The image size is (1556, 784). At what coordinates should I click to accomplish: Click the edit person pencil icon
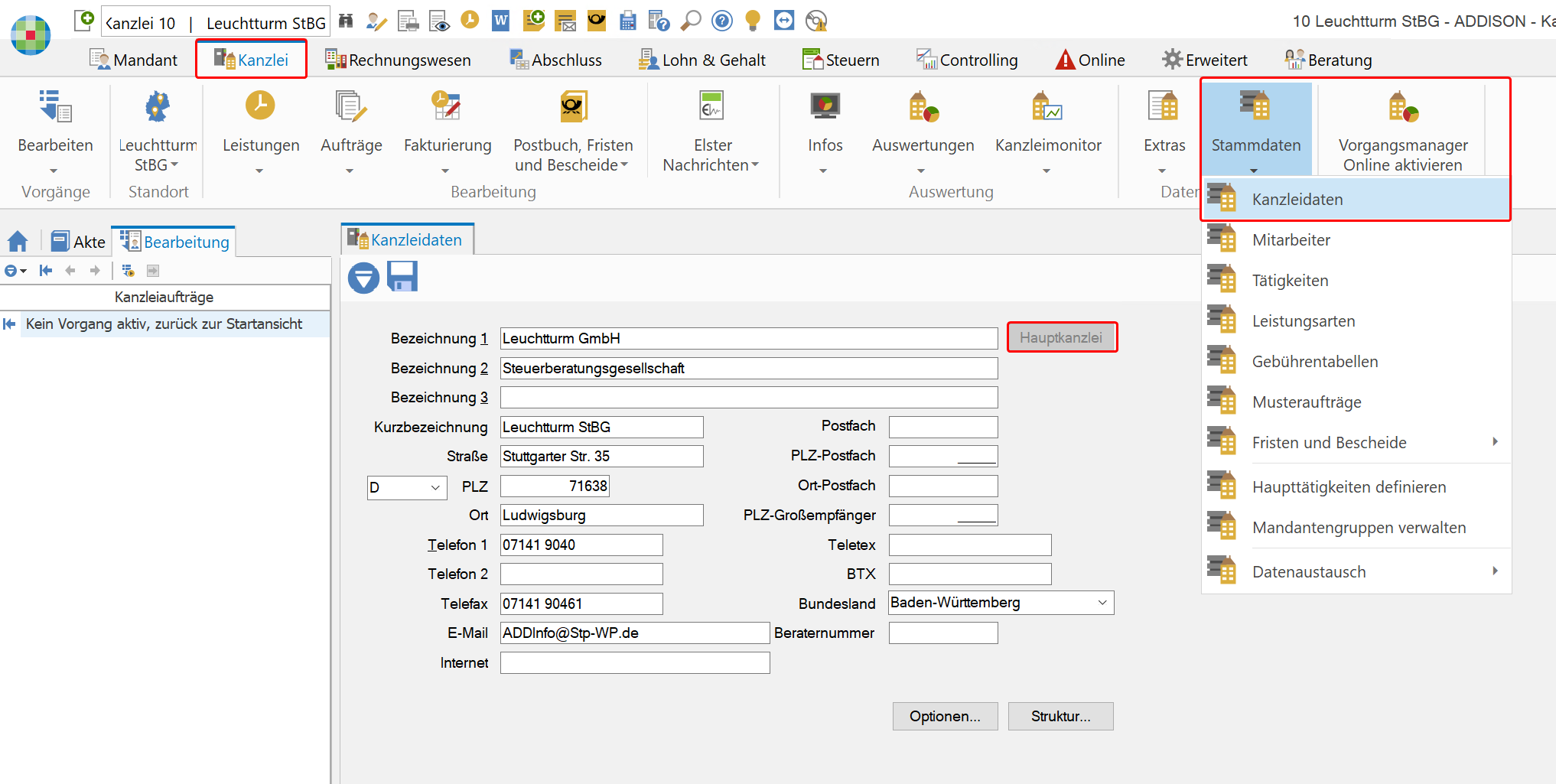pyautogui.click(x=376, y=21)
